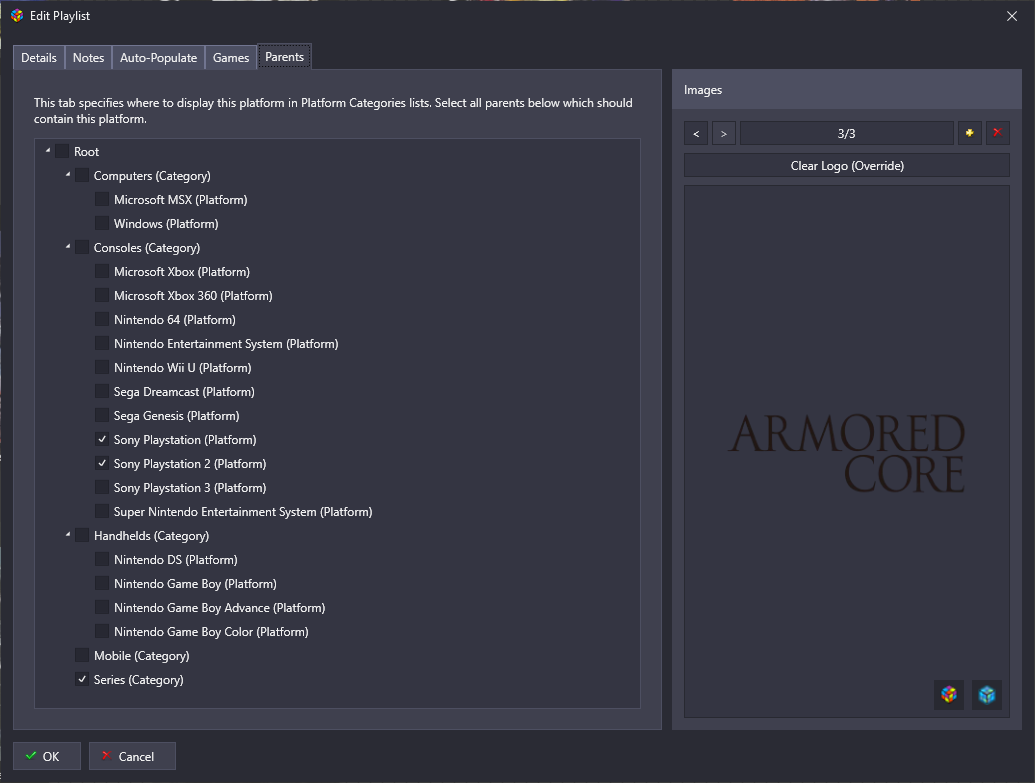Click the LaunchBox icon in title bar

click(x=16, y=16)
